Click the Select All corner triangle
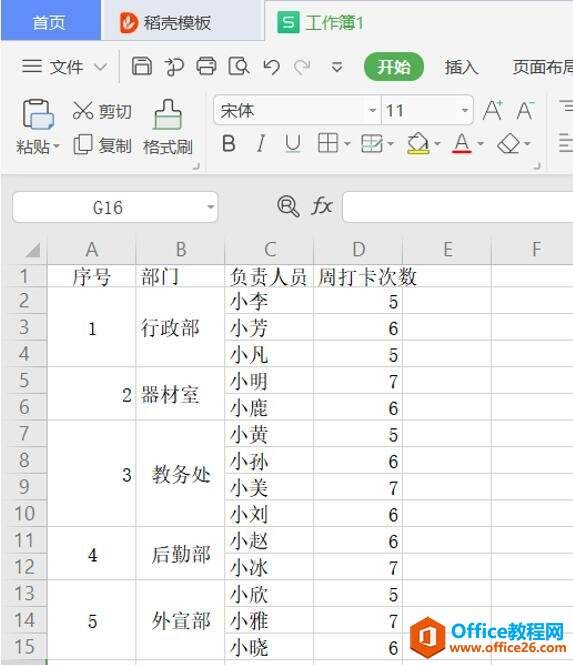This screenshot has height=665, width=573. [x=33, y=250]
